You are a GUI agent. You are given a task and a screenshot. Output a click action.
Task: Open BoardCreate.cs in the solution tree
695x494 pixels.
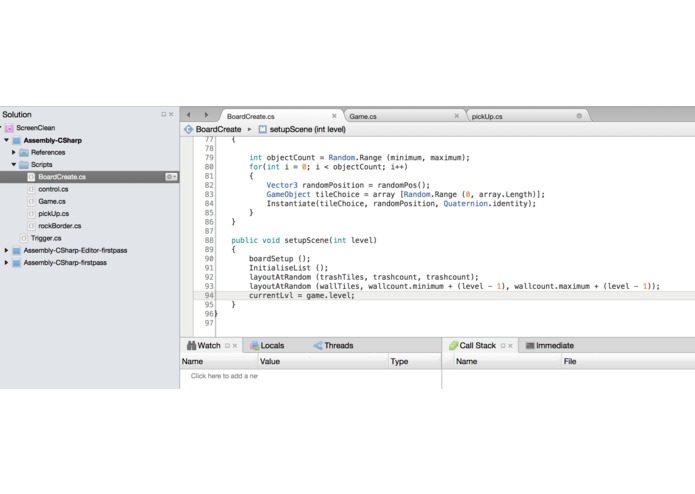(x=62, y=177)
